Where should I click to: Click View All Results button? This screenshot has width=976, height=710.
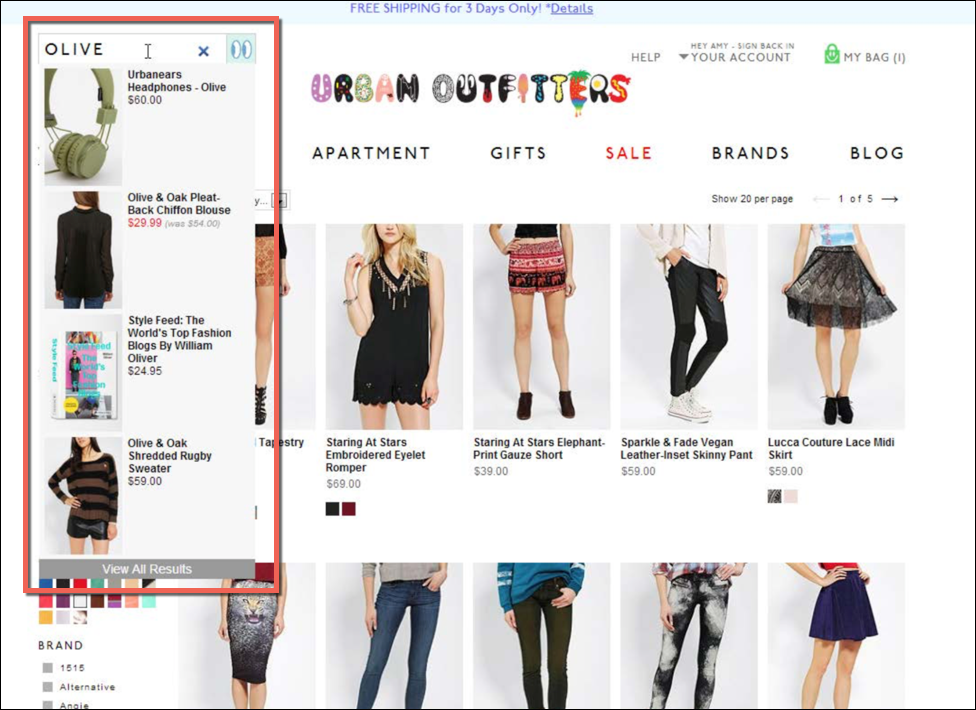pyautogui.click(x=147, y=569)
